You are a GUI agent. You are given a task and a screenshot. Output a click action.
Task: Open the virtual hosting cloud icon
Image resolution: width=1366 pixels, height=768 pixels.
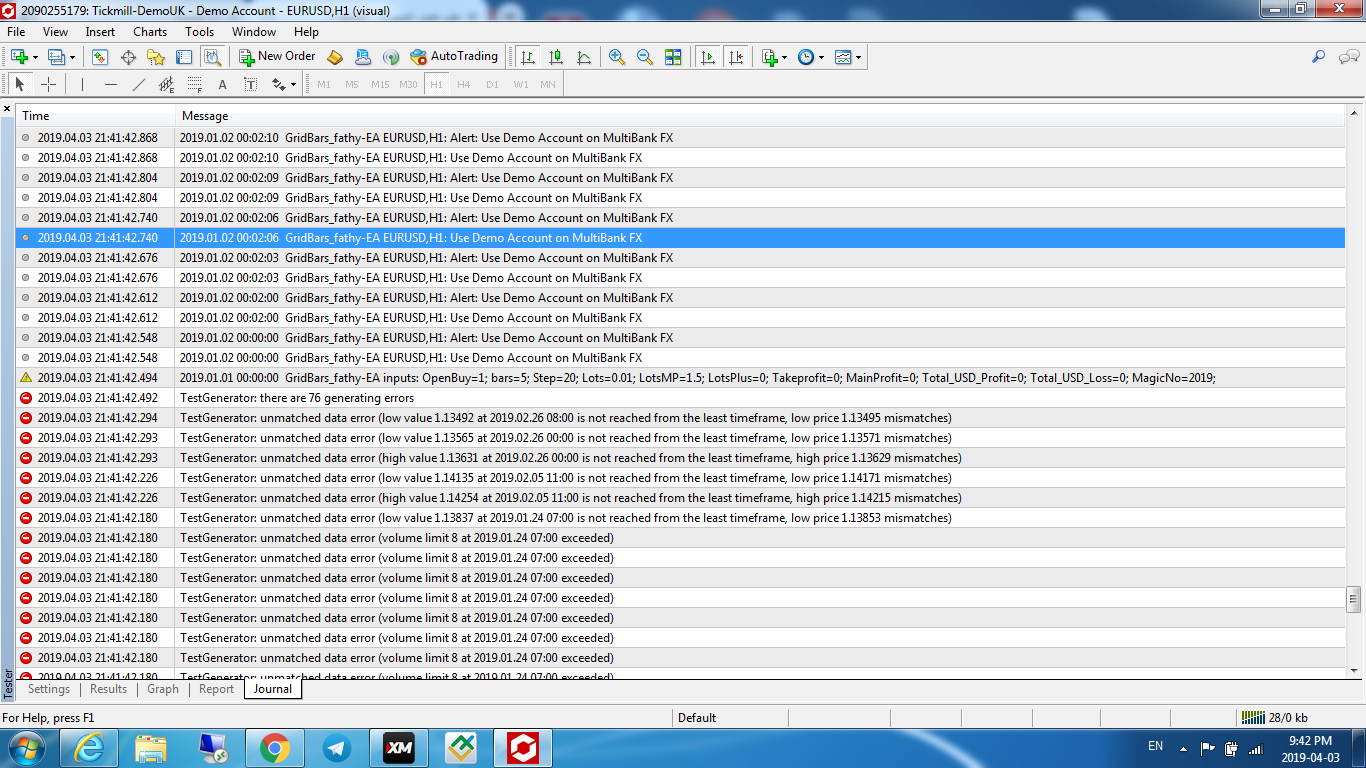pos(363,57)
